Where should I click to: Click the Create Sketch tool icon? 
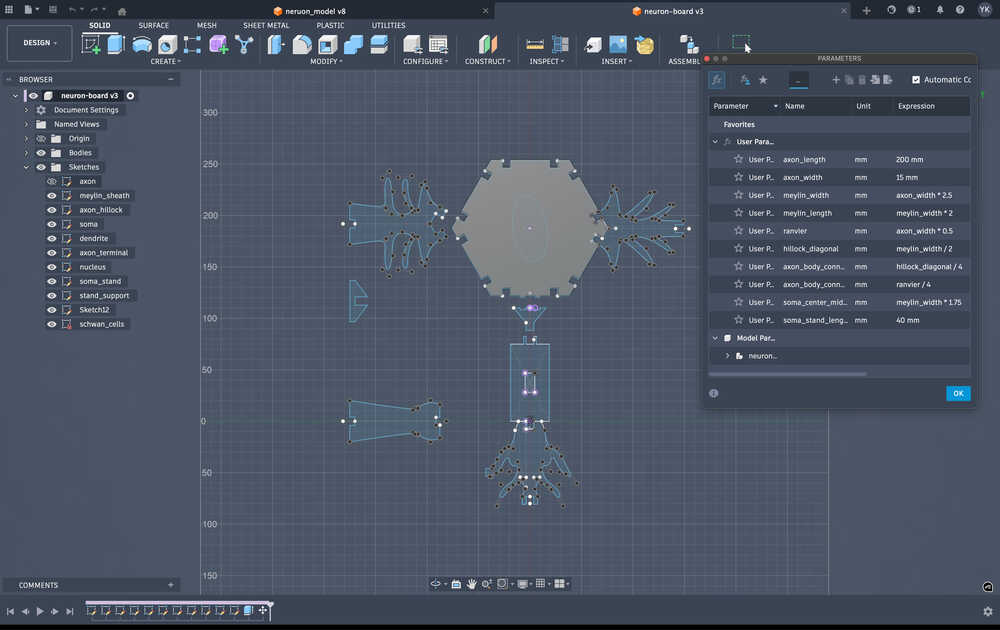coord(91,45)
